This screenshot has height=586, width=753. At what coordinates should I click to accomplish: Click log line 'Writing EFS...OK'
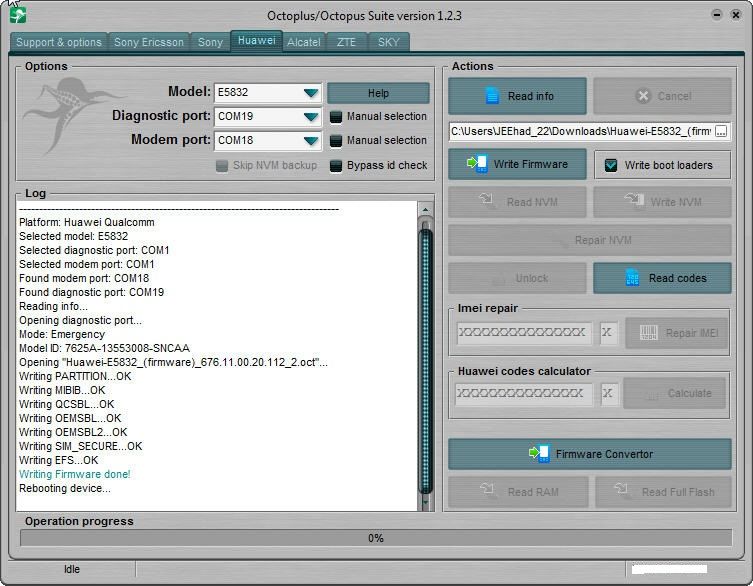coord(59,461)
